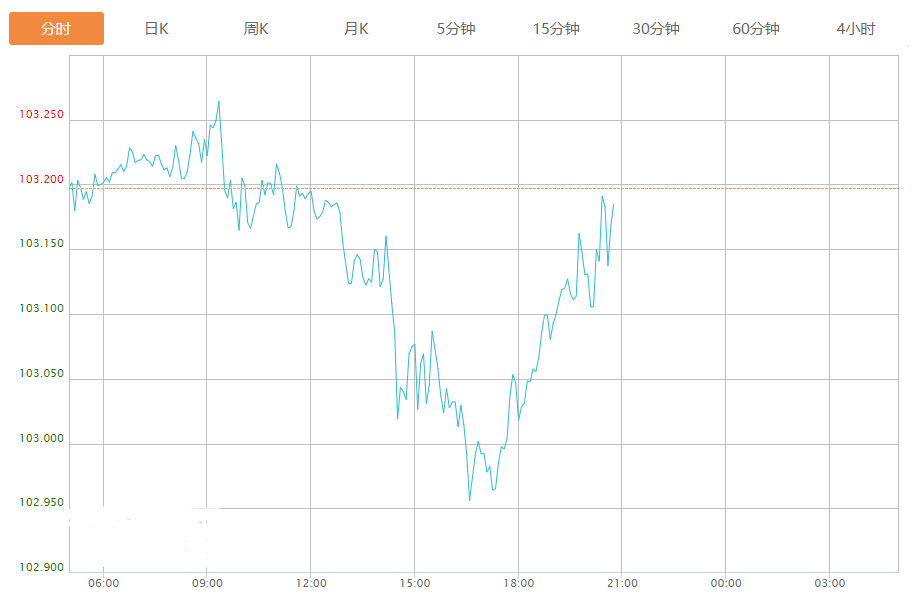The image size is (913, 595).
Task: Click the red 103.250 axis label
Action: (x=41, y=115)
